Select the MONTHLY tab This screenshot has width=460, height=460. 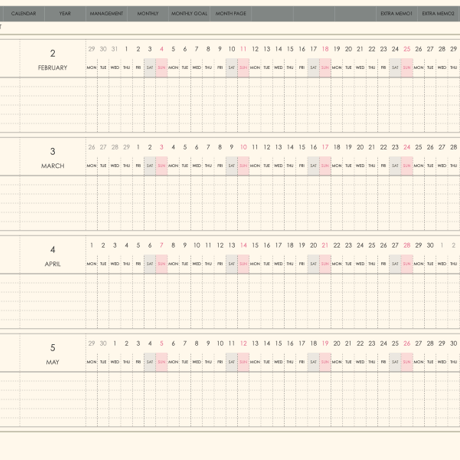tap(148, 14)
